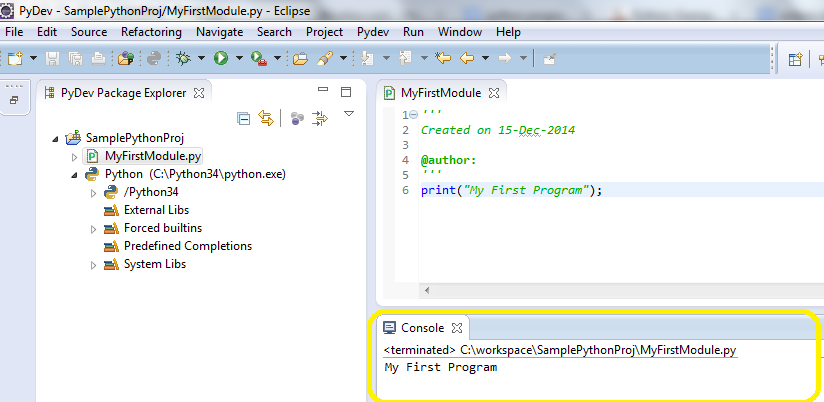Click Collapse All in Package Explorer

(243, 119)
